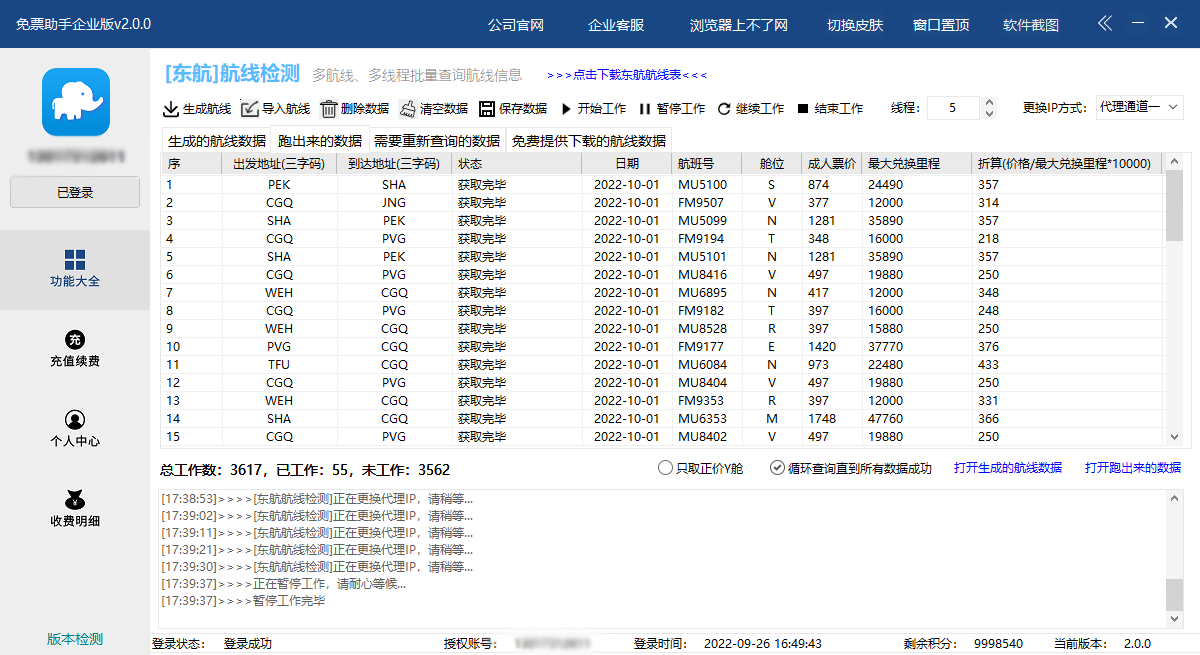Stop work with the 结束工作 icon
1200x655 pixels.
(803, 109)
